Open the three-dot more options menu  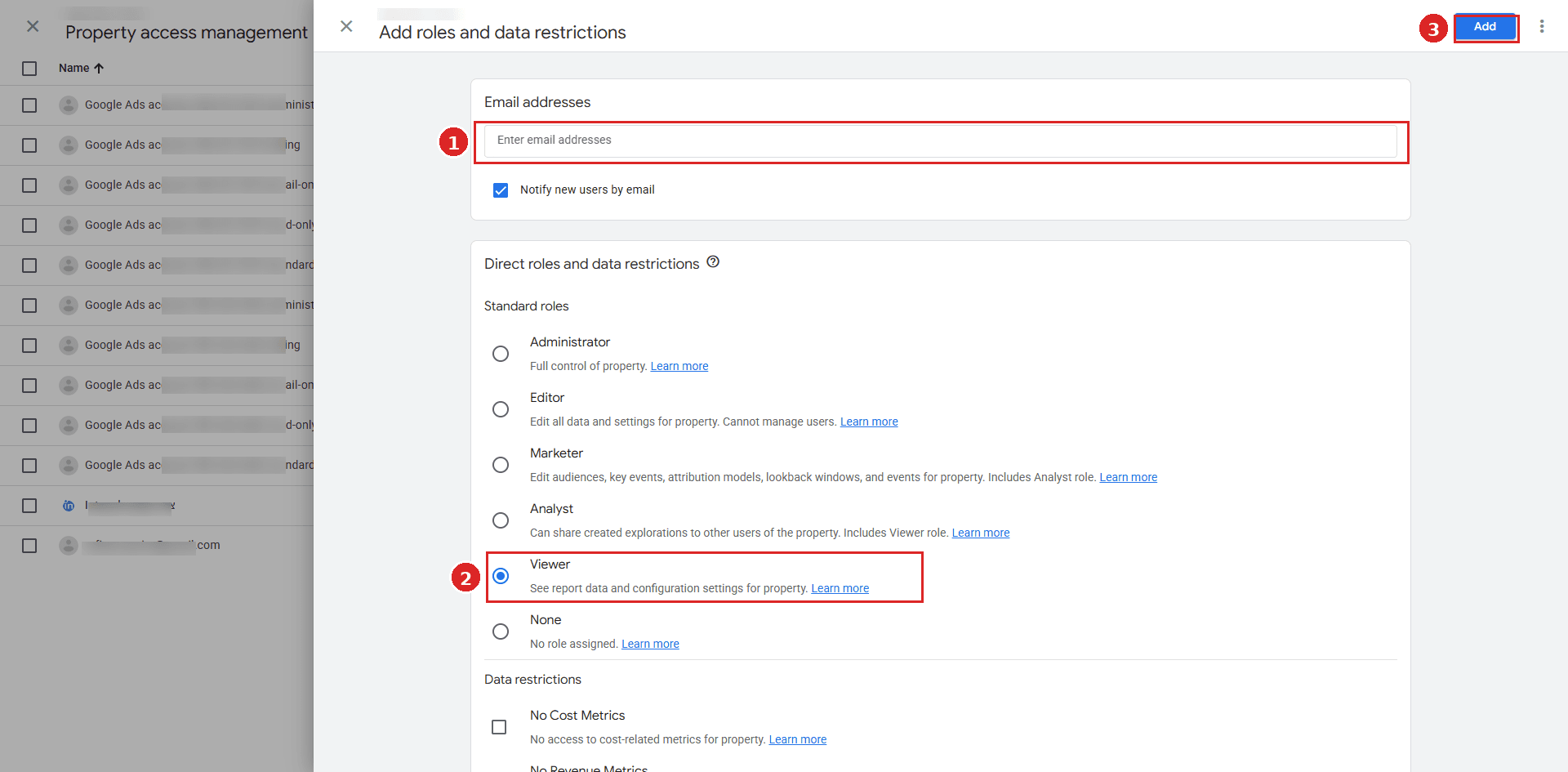click(1542, 26)
